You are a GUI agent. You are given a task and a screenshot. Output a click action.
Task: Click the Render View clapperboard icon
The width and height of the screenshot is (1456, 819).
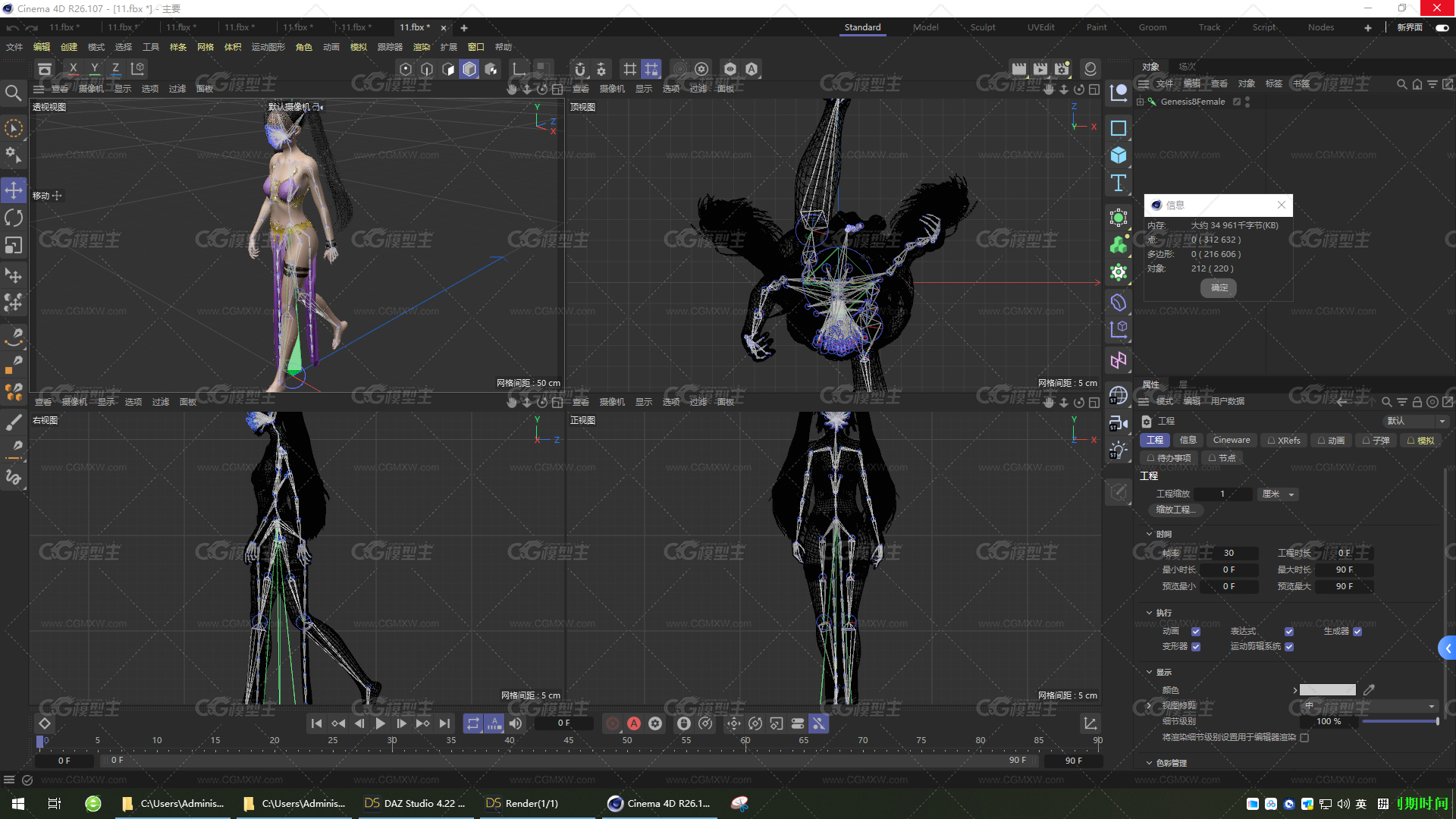point(1018,69)
